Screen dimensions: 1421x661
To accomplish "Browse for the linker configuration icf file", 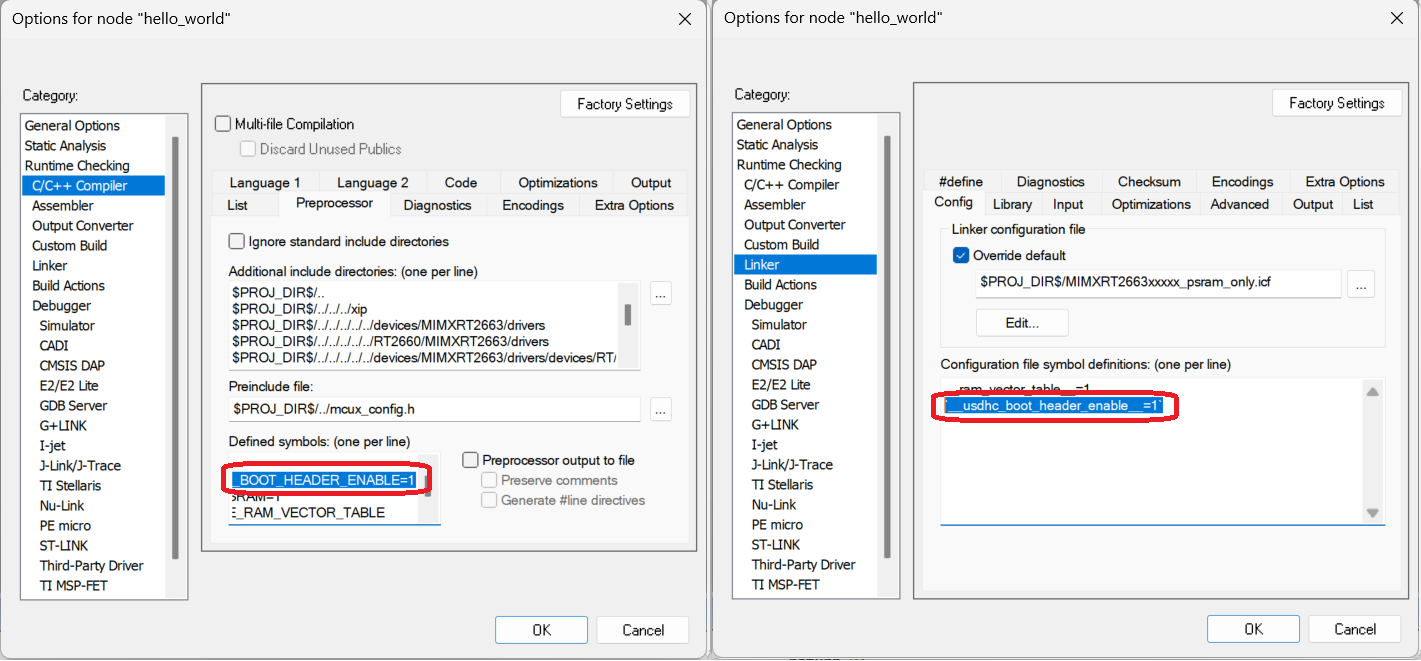I will point(1360,284).
